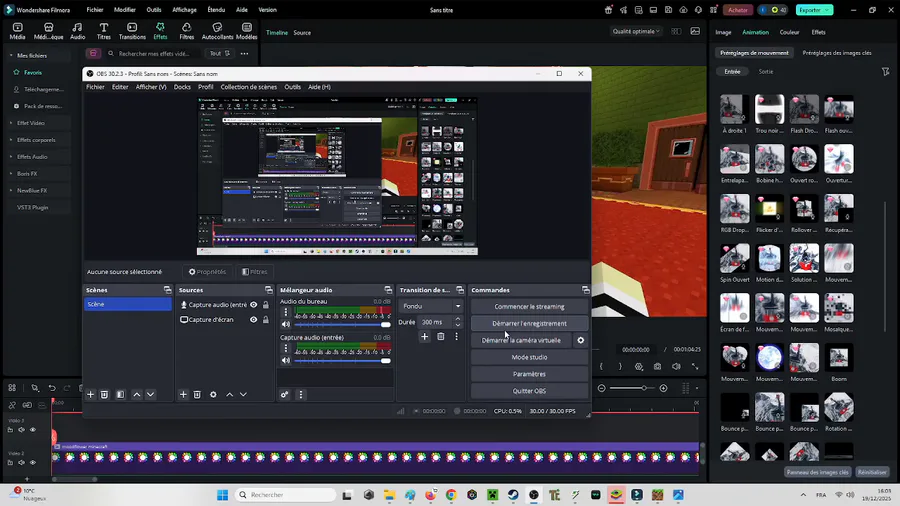Click Démarrer l'enregistrement in OBS
Image resolution: width=900 pixels, height=506 pixels.
click(529, 324)
